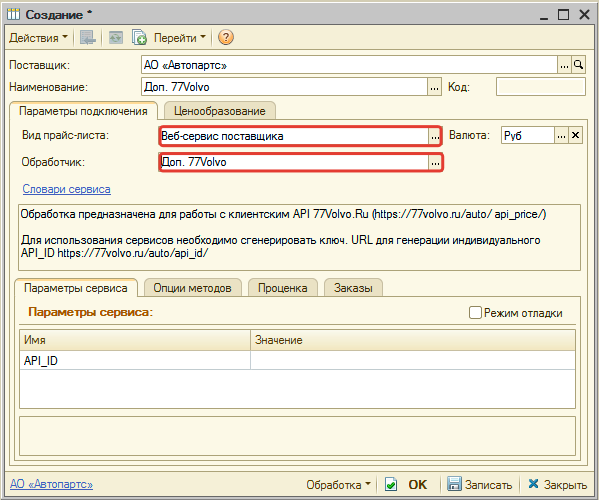
Task: Switch to the Ценообразование tab
Action: [220, 111]
